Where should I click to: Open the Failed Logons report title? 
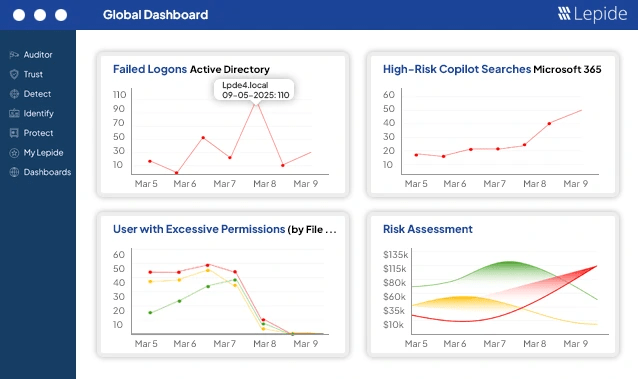150,69
